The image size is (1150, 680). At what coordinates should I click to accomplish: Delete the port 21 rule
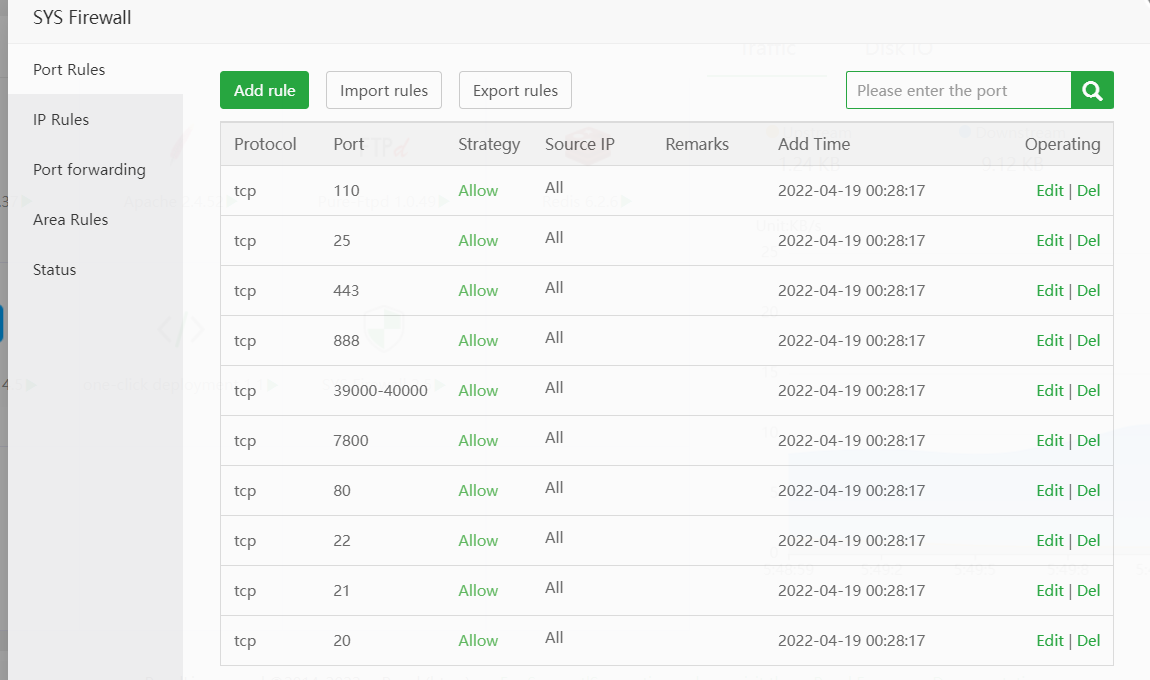pos(1089,591)
